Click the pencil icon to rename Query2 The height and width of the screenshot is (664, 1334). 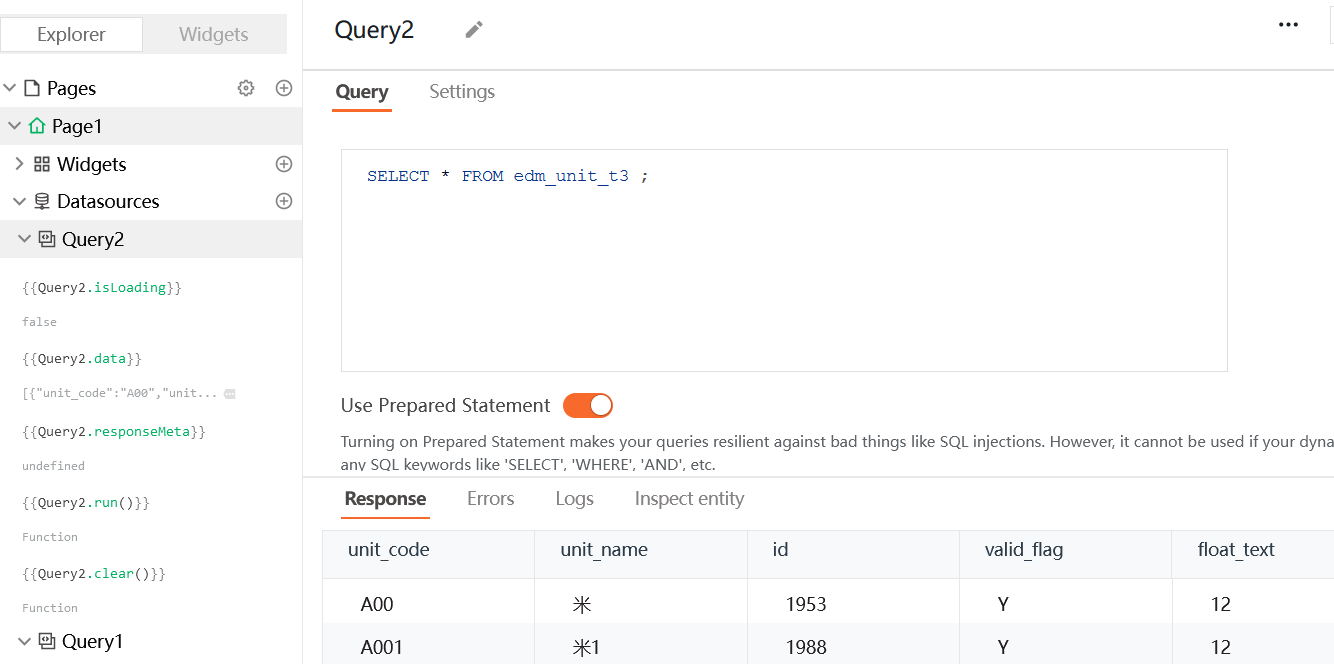(x=474, y=30)
